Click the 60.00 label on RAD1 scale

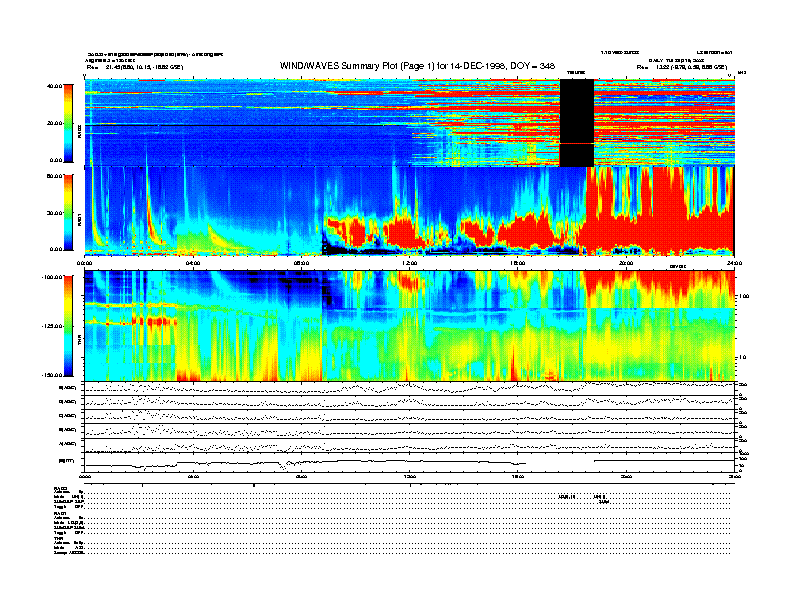[x=54, y=176]
